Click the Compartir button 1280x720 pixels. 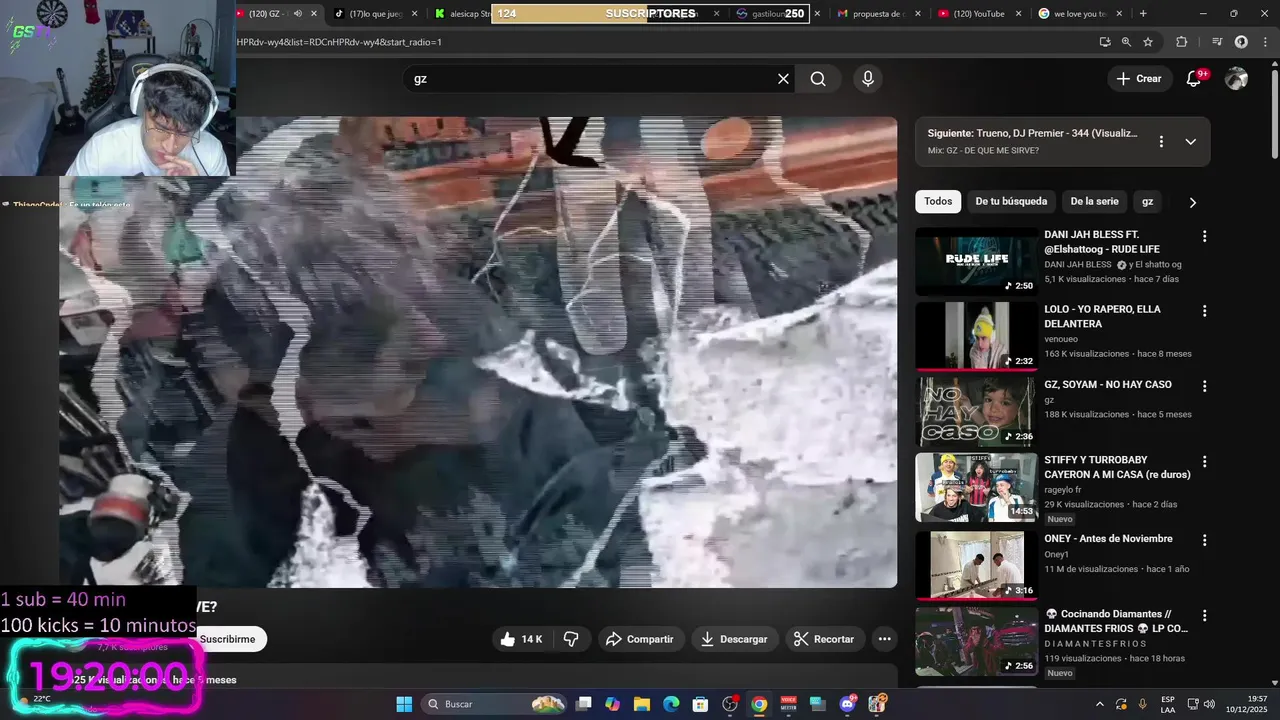[x=640, y=639]
